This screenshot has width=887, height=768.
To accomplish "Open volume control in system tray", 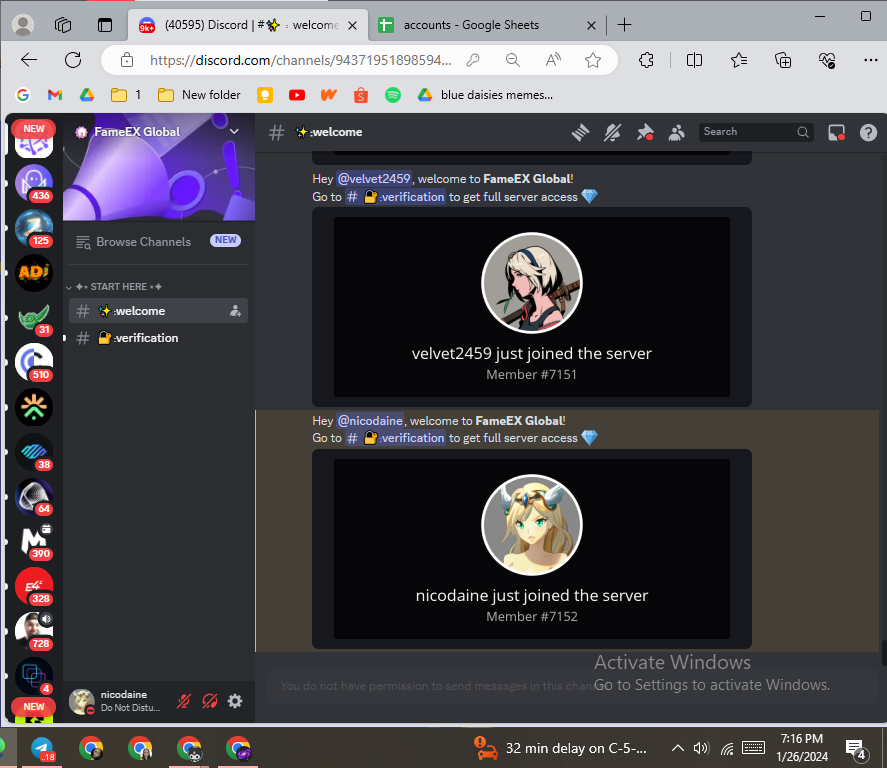I will (x=701, y=748).
